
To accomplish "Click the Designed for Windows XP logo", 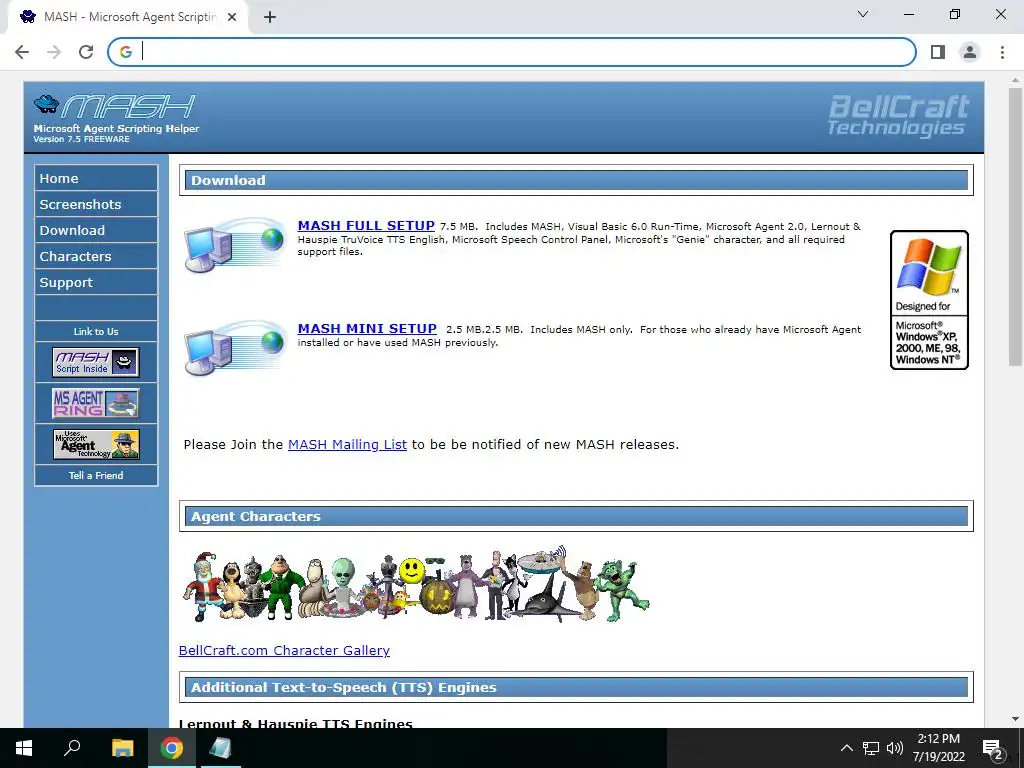I will [929, 300].
